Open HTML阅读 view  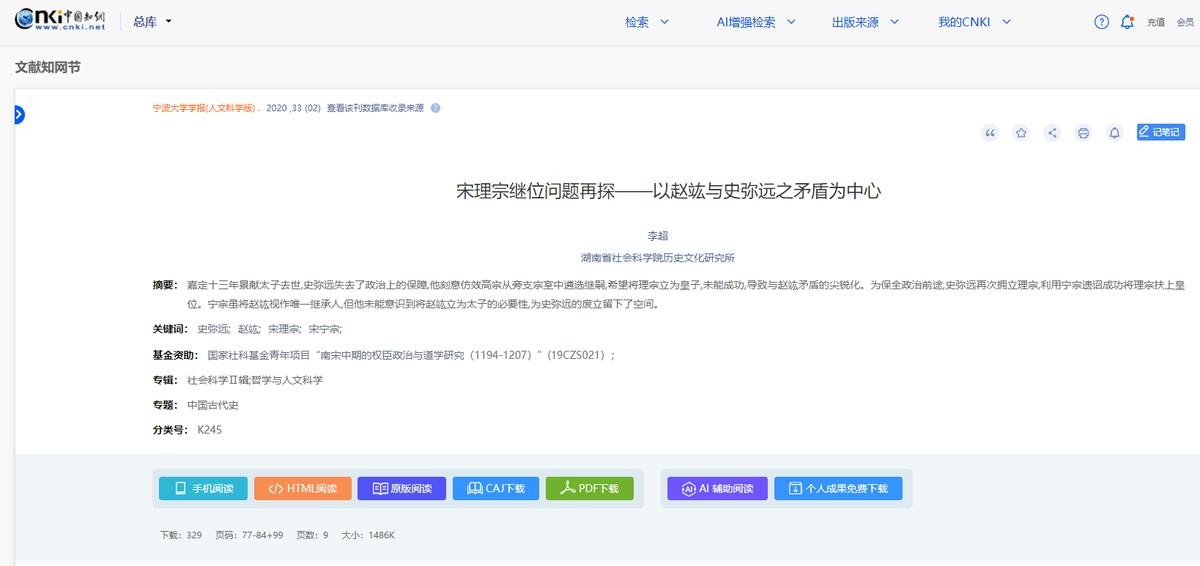pyautogui.click(x=302, y=488)
